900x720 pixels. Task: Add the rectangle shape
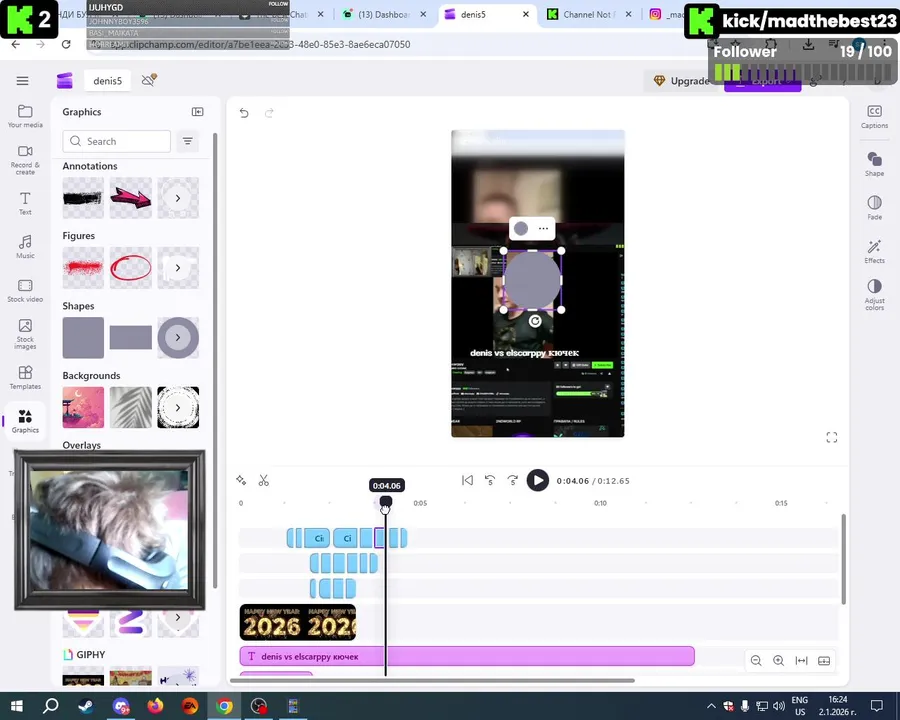click(x=131, y=338)
